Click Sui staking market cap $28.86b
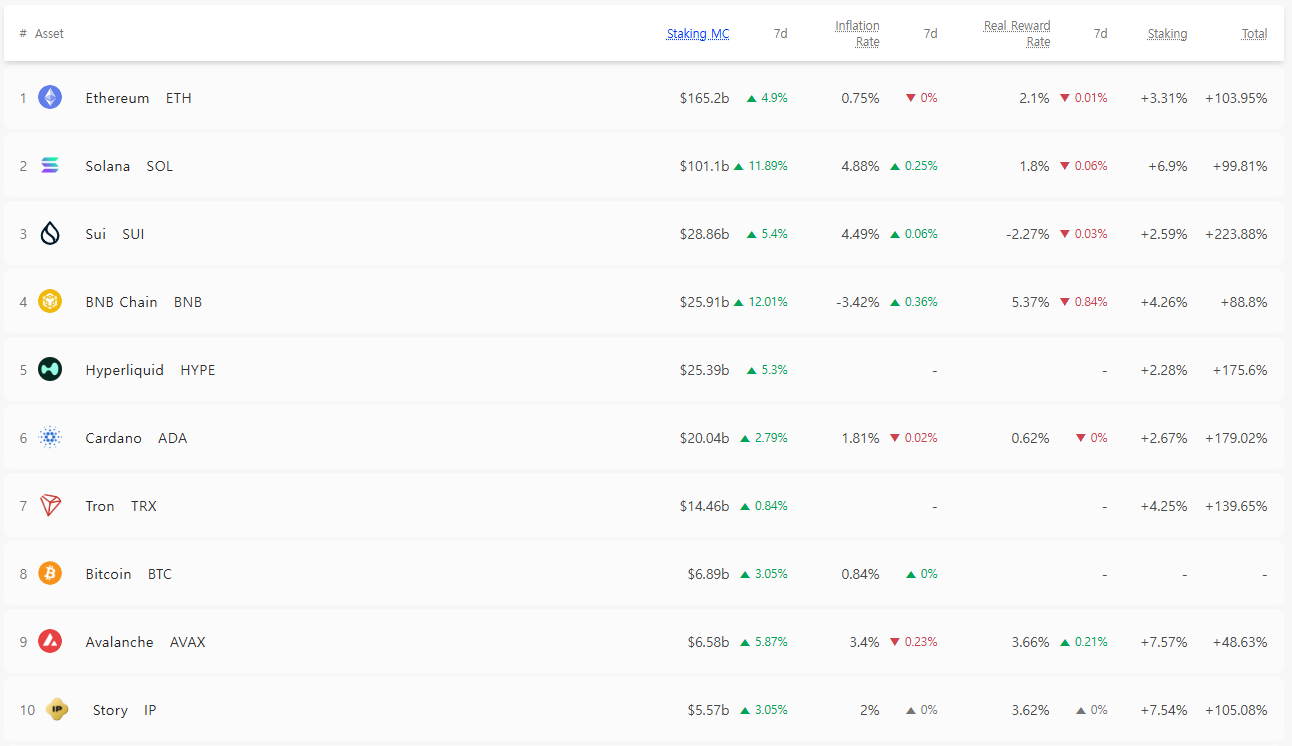 705,234
